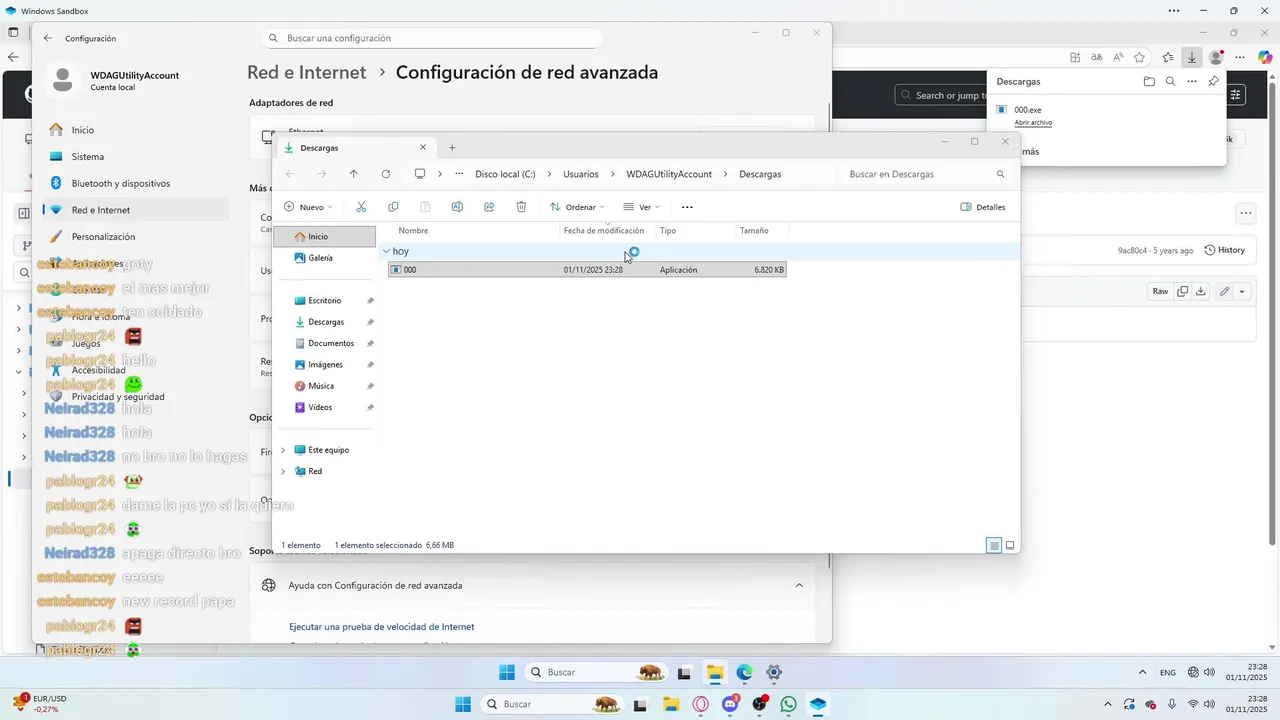Open downloads folder icon in Edge Descargas panel
This screenshot has width=1280, height=720.
click(1149, 82)
